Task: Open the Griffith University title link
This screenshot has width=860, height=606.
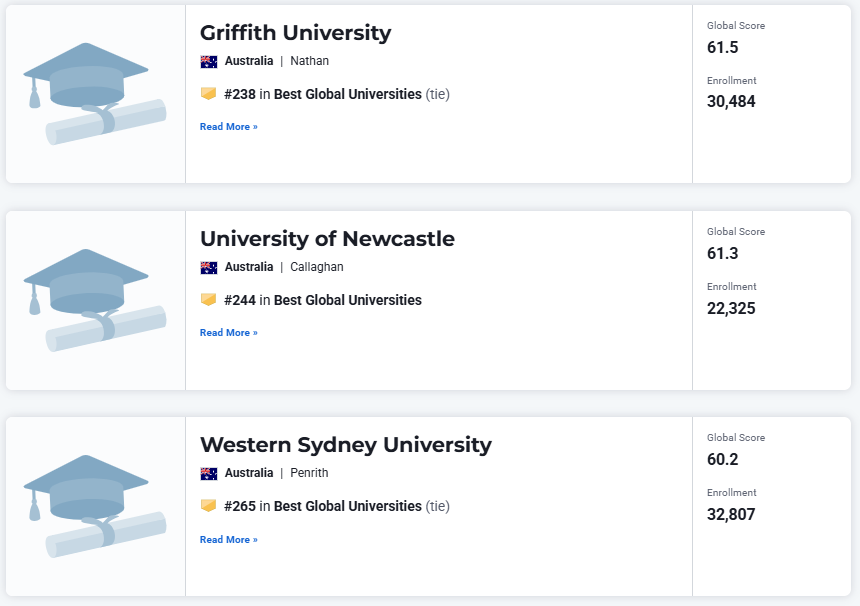Action: (x=295, y=33)
